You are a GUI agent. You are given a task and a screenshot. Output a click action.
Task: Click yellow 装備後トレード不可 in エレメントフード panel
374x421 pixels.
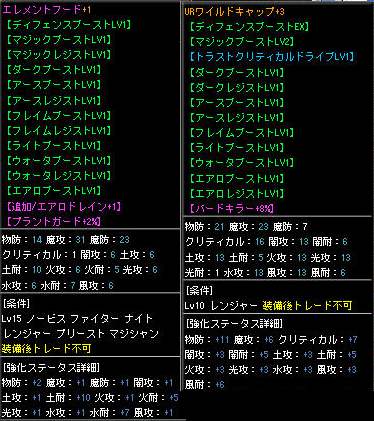[46, 348]
